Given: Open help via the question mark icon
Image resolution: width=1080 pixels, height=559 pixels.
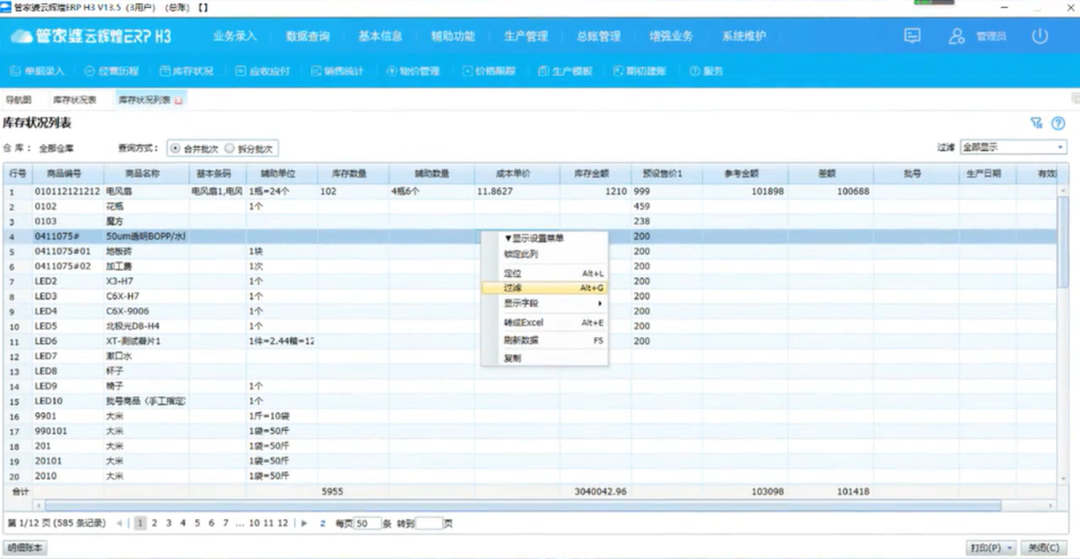Looking at the screenshot, I should coord(1058,123).
